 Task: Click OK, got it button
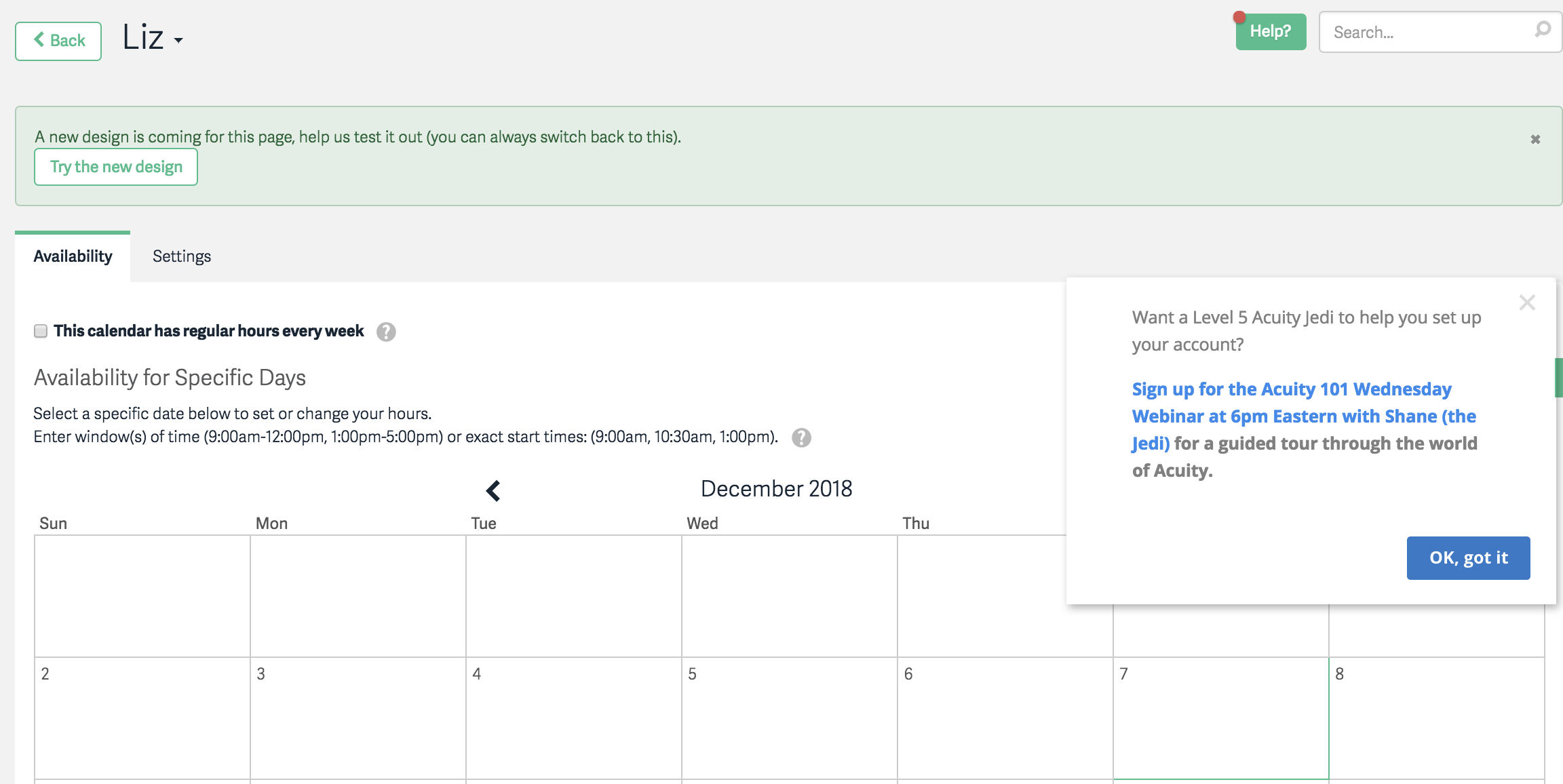point(1468,558)
